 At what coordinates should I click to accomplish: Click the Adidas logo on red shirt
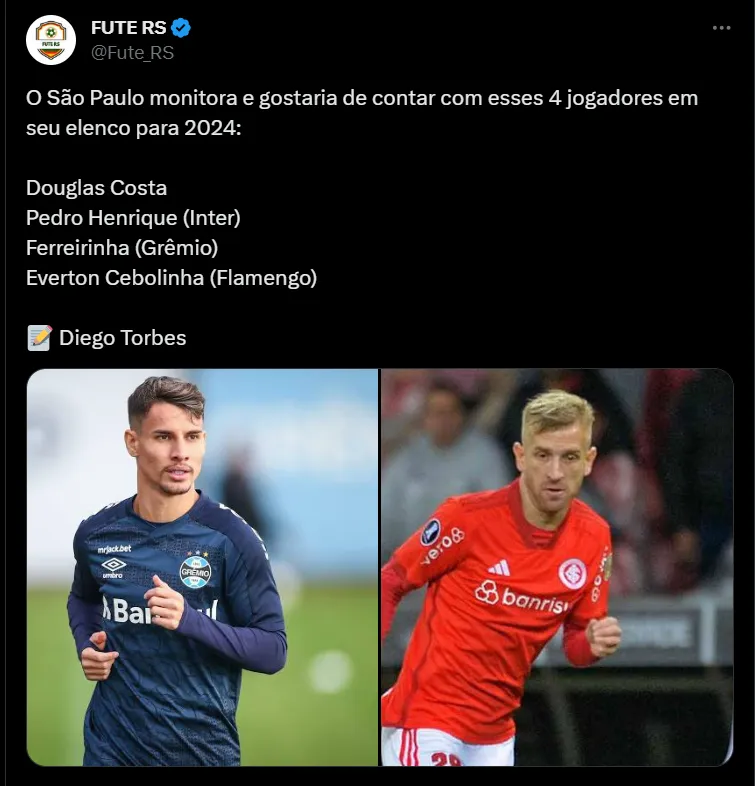point(499,567)
